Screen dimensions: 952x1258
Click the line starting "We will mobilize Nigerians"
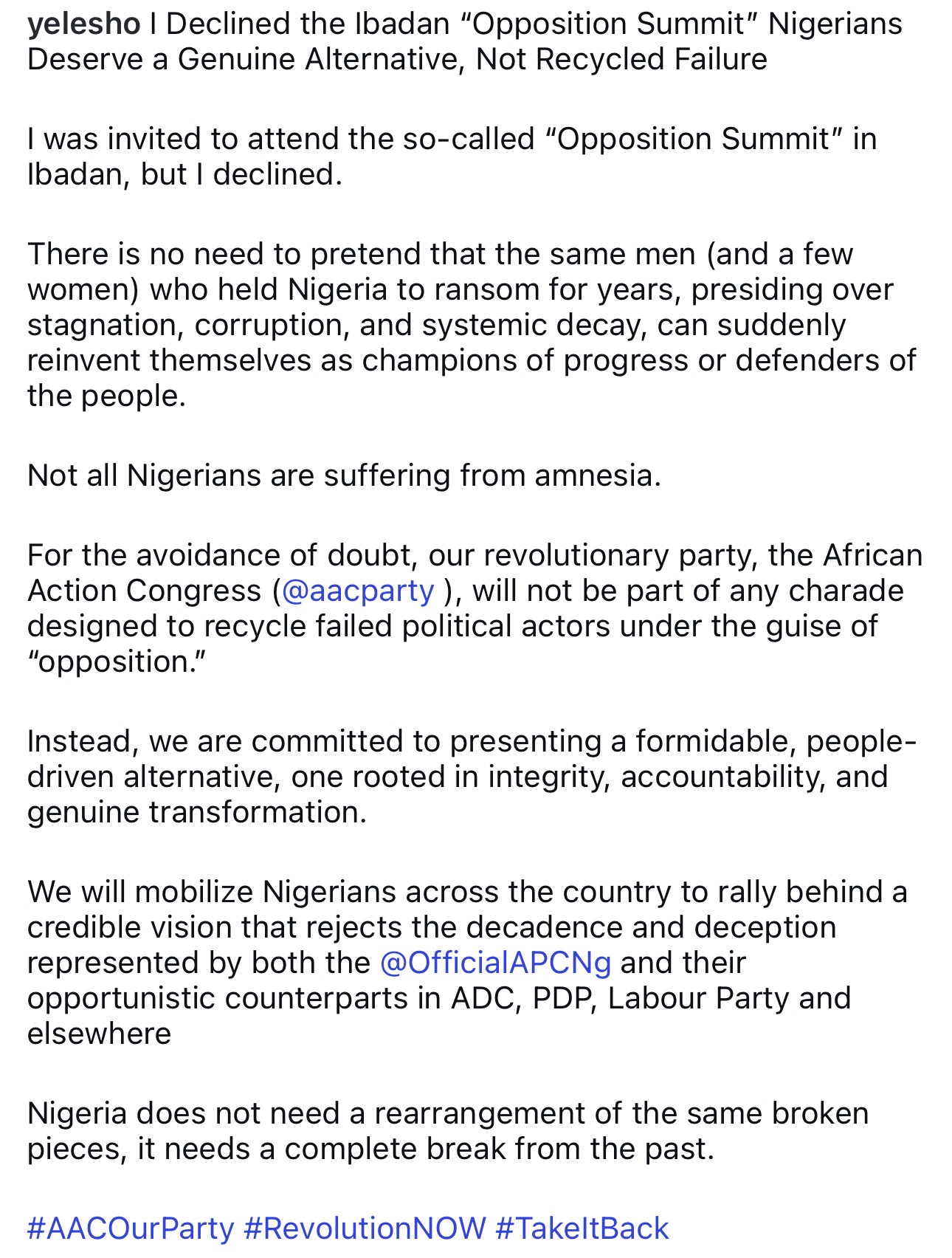pos(467,892)
